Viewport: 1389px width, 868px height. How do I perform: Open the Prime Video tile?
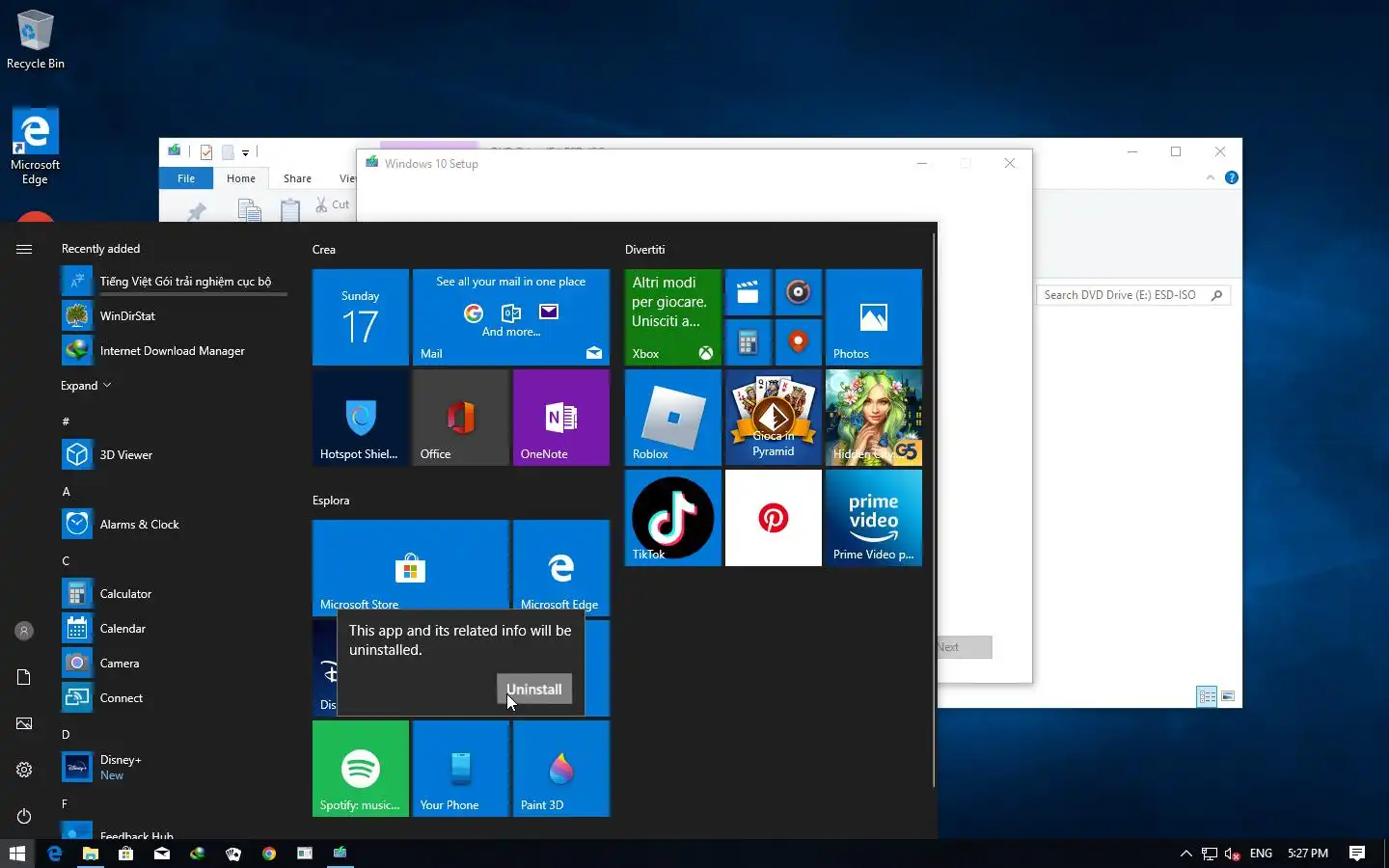click(874, 518)
